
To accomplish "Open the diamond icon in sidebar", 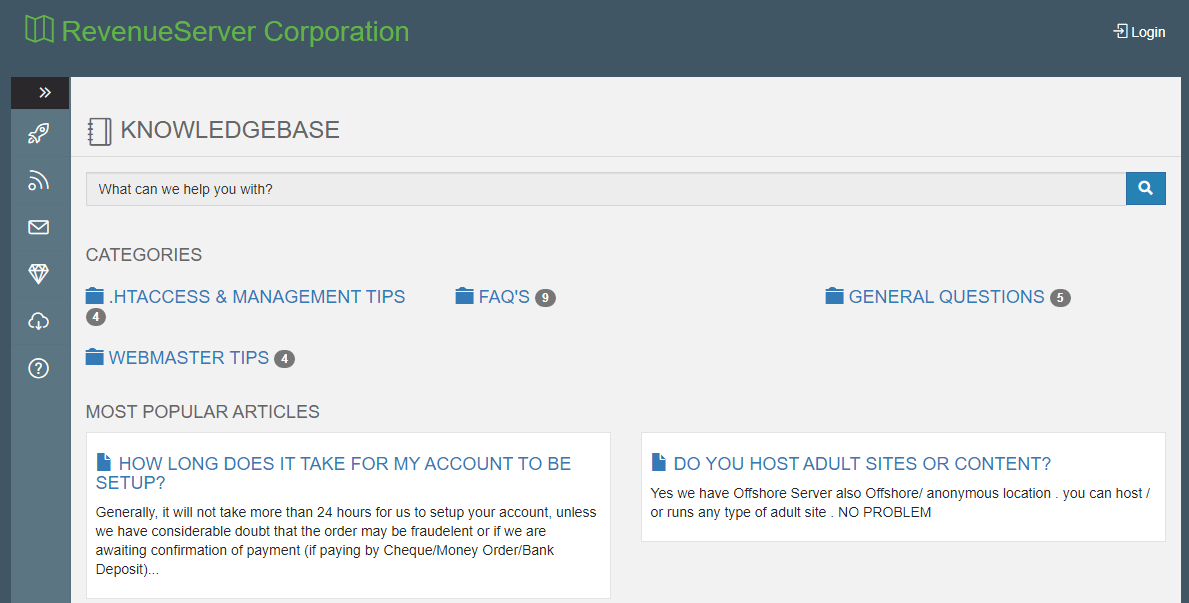I will pyautogui.click(x=39, y=274).
